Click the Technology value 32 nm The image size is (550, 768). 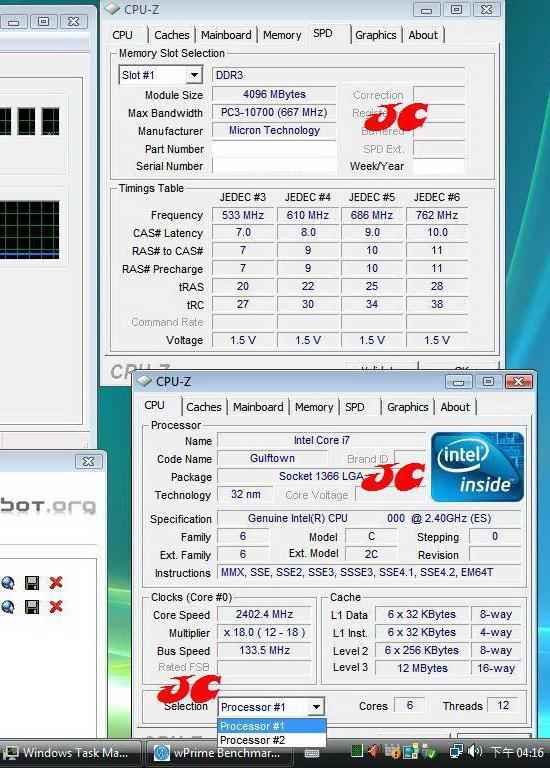pyautogui.click(x=245, y=494)
